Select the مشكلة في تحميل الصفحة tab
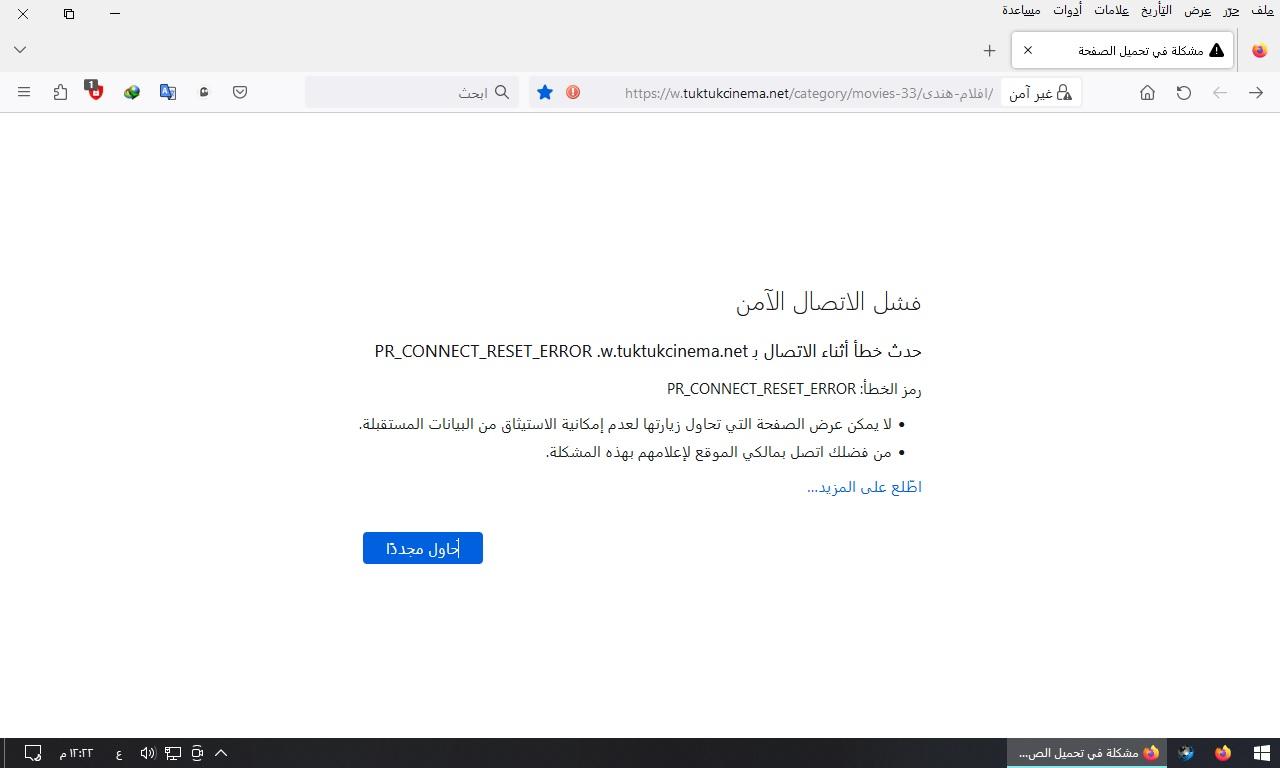1280x768 pixels. tap(1122, 50)
